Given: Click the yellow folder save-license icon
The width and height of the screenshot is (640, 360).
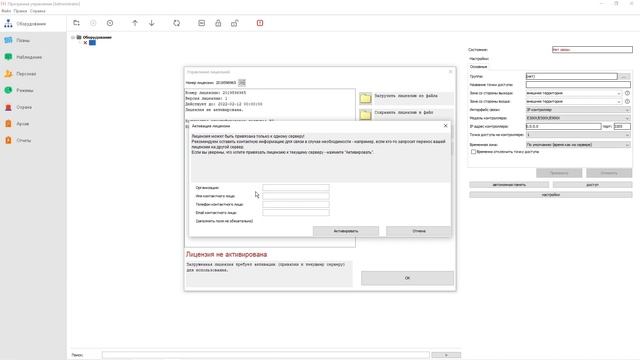Looking at the screenshot, I should point(365,115).
